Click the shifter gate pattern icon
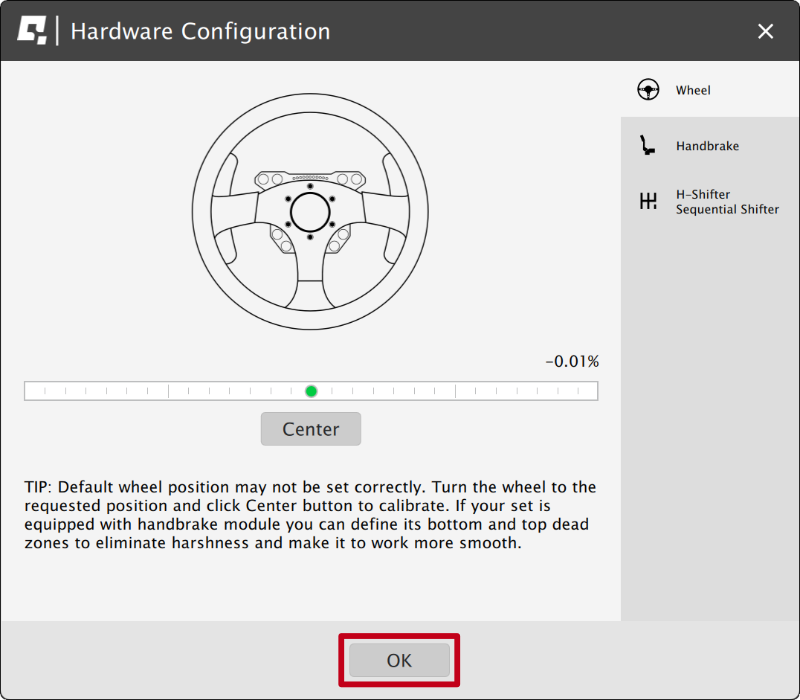 point(648,200)
